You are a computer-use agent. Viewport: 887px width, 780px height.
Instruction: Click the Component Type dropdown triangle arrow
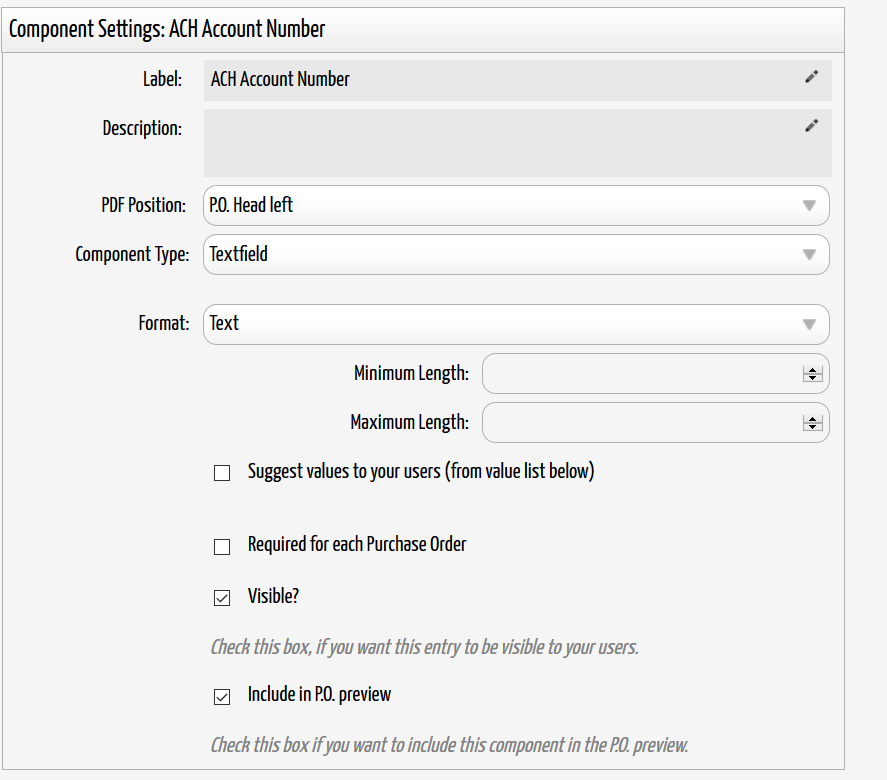(x=810, y=255)
